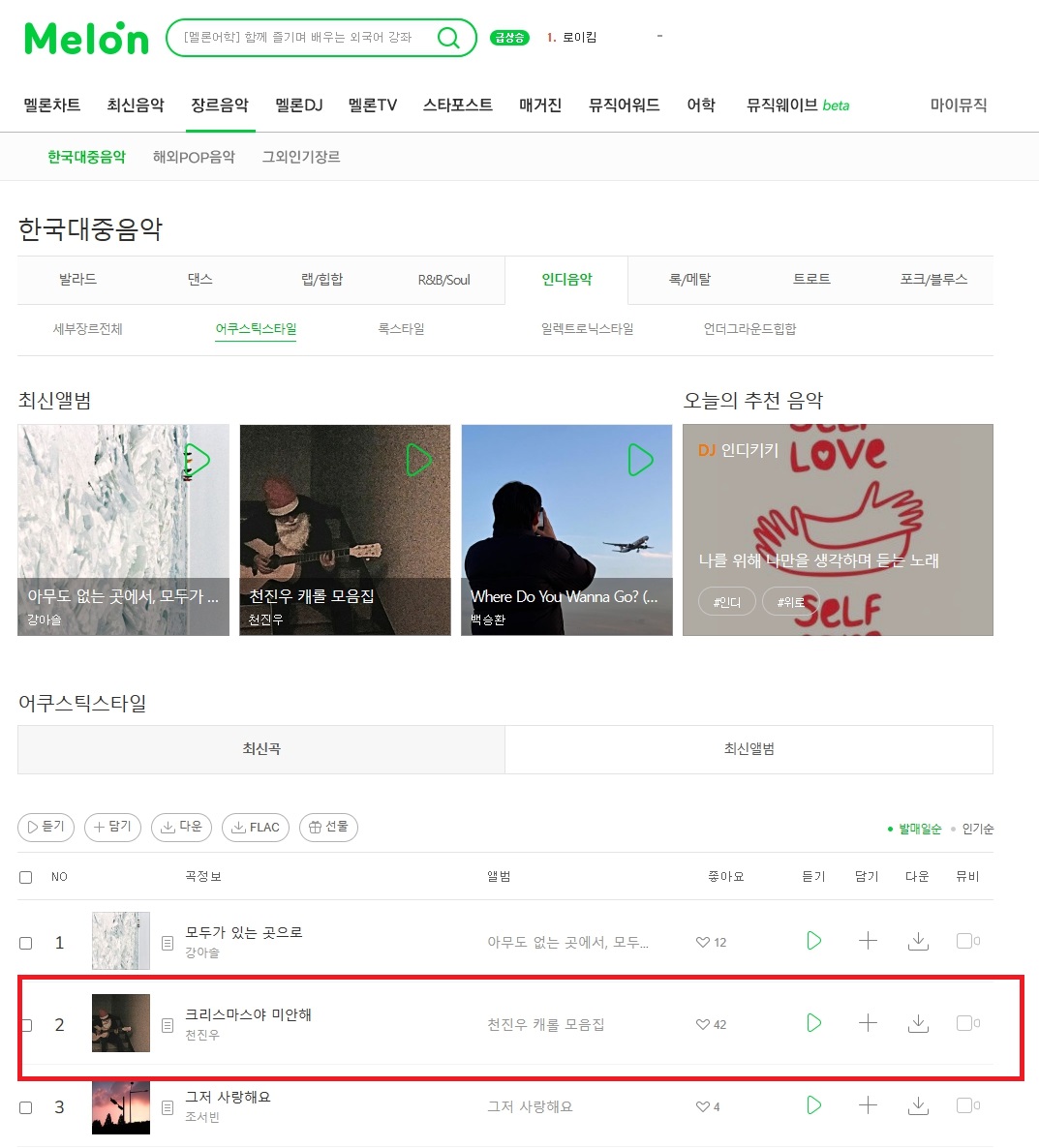Select the 록/메탈 genre tab
Screen dimensions: 1039x1148
pyautogui.click(x=689, y=280)
